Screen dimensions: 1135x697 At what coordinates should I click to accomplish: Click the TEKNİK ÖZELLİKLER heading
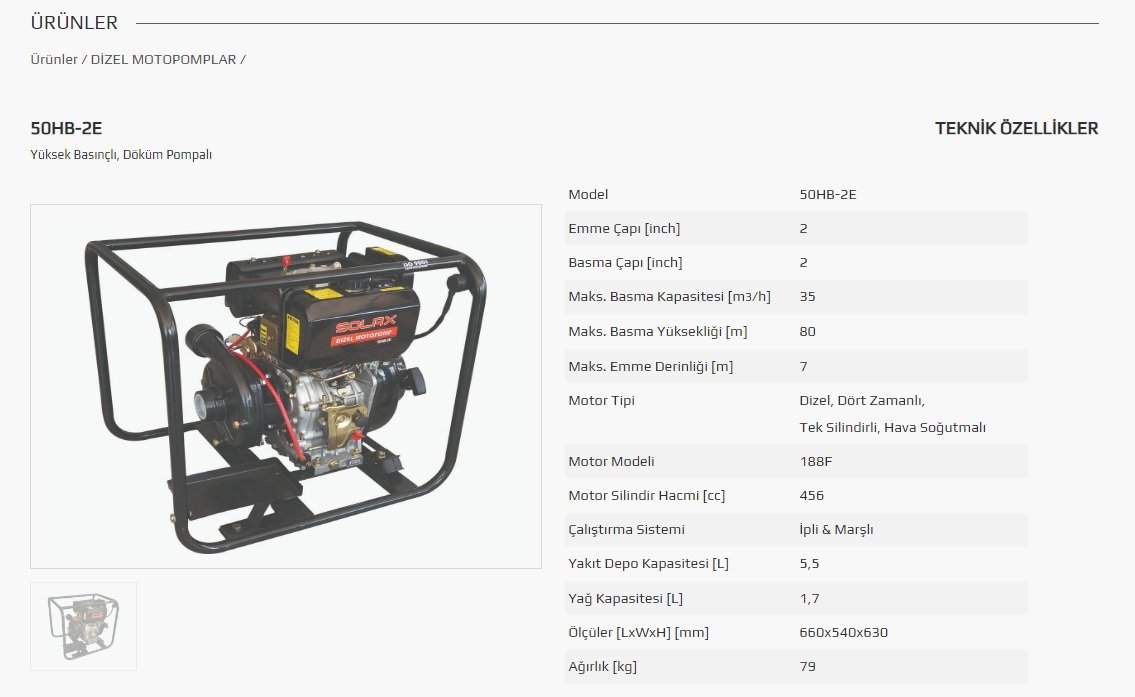(x=1016, y=128)
